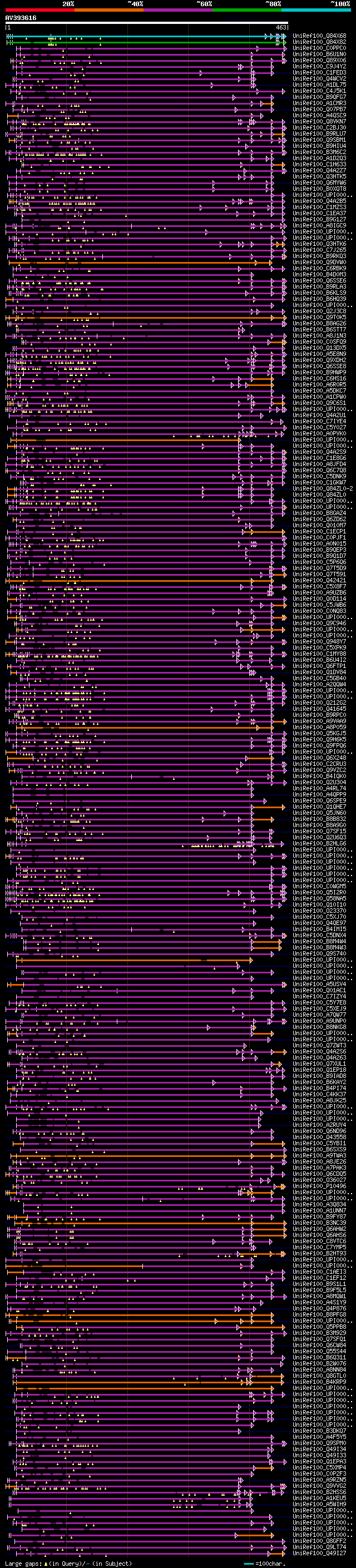This screenshot has width=356, height=1568.
Task: Select hit UniRef100_B2HLG6
Action: pos(319,843)
